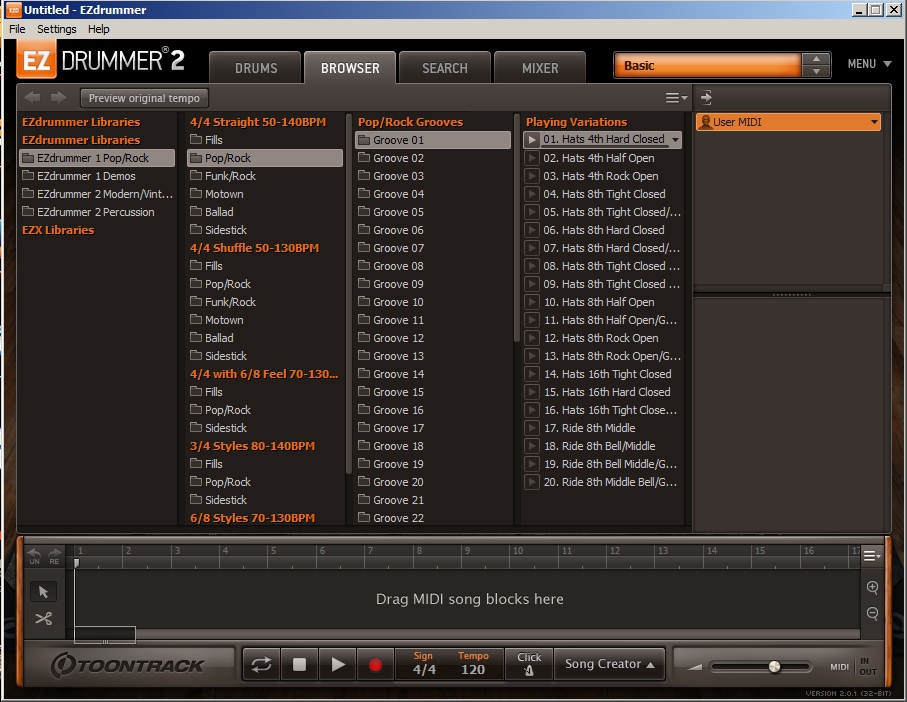Open Motown under 4/4 Shuffle
Image resolution: width=907 pixels, height=702 pixels.
[x=265, y=320]
